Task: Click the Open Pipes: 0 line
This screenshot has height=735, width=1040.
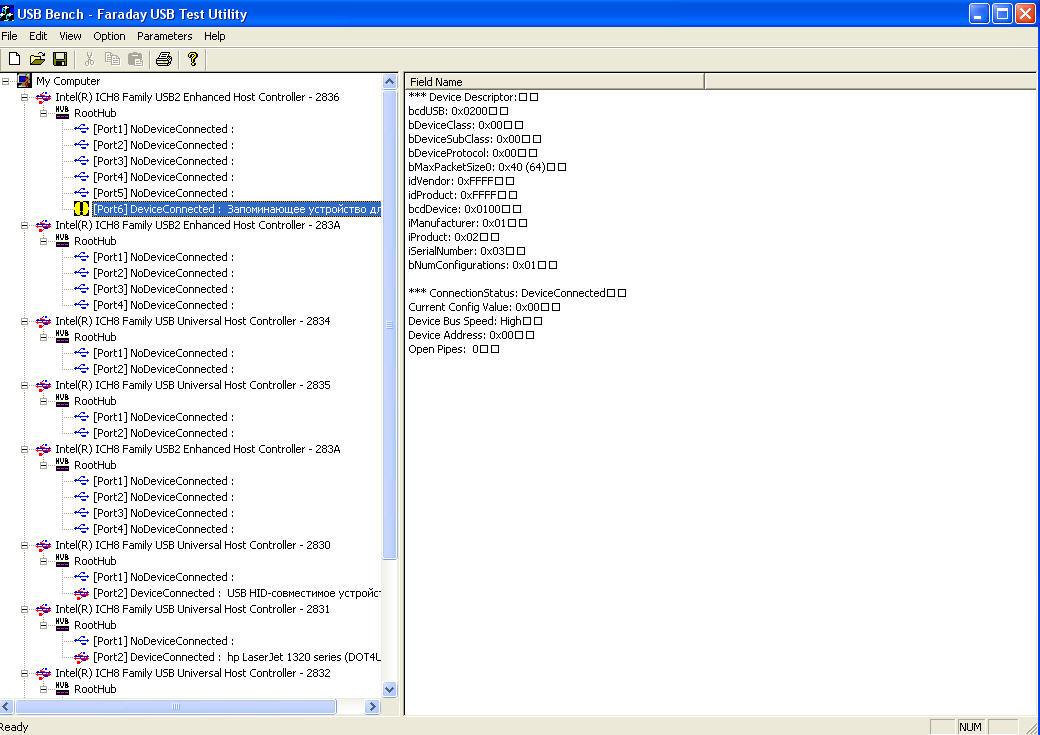Action: click(453, 349)
